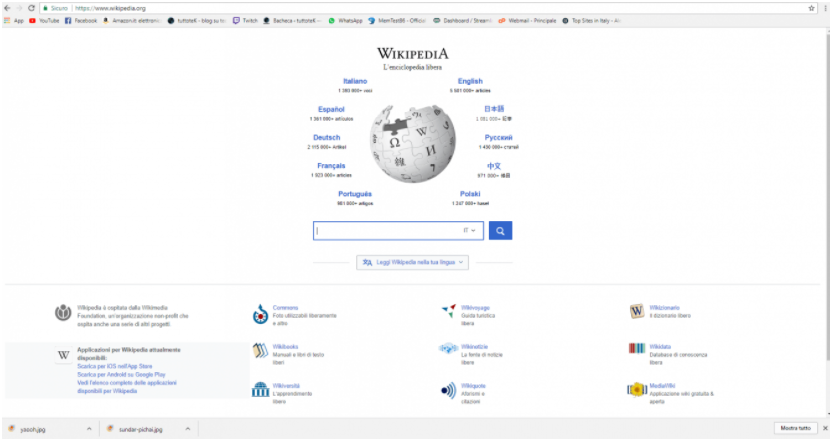Open the Webmail Principale bookmark
Screen dimensions: 830x442
tap(527, 21)
